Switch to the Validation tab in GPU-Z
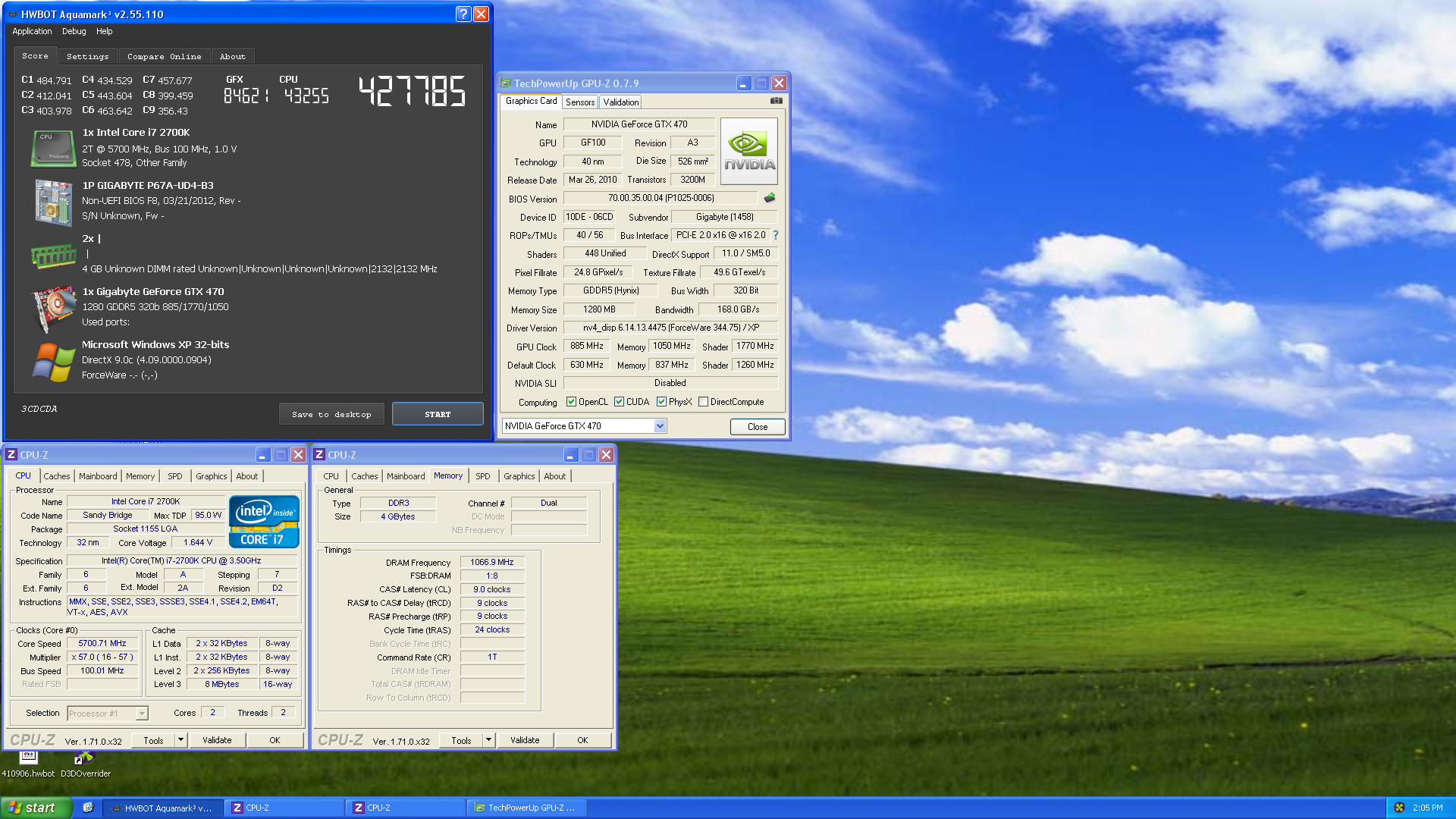The width and height of the screenshot is (1456, 819). 621,102
